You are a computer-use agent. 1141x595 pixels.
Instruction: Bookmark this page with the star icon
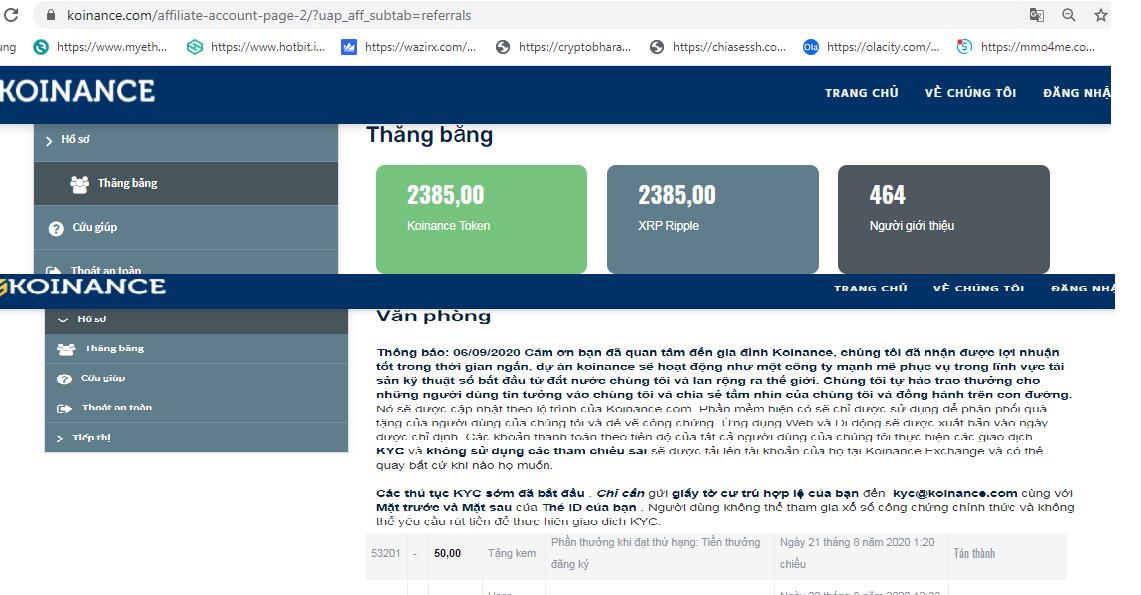point(1100,15)
